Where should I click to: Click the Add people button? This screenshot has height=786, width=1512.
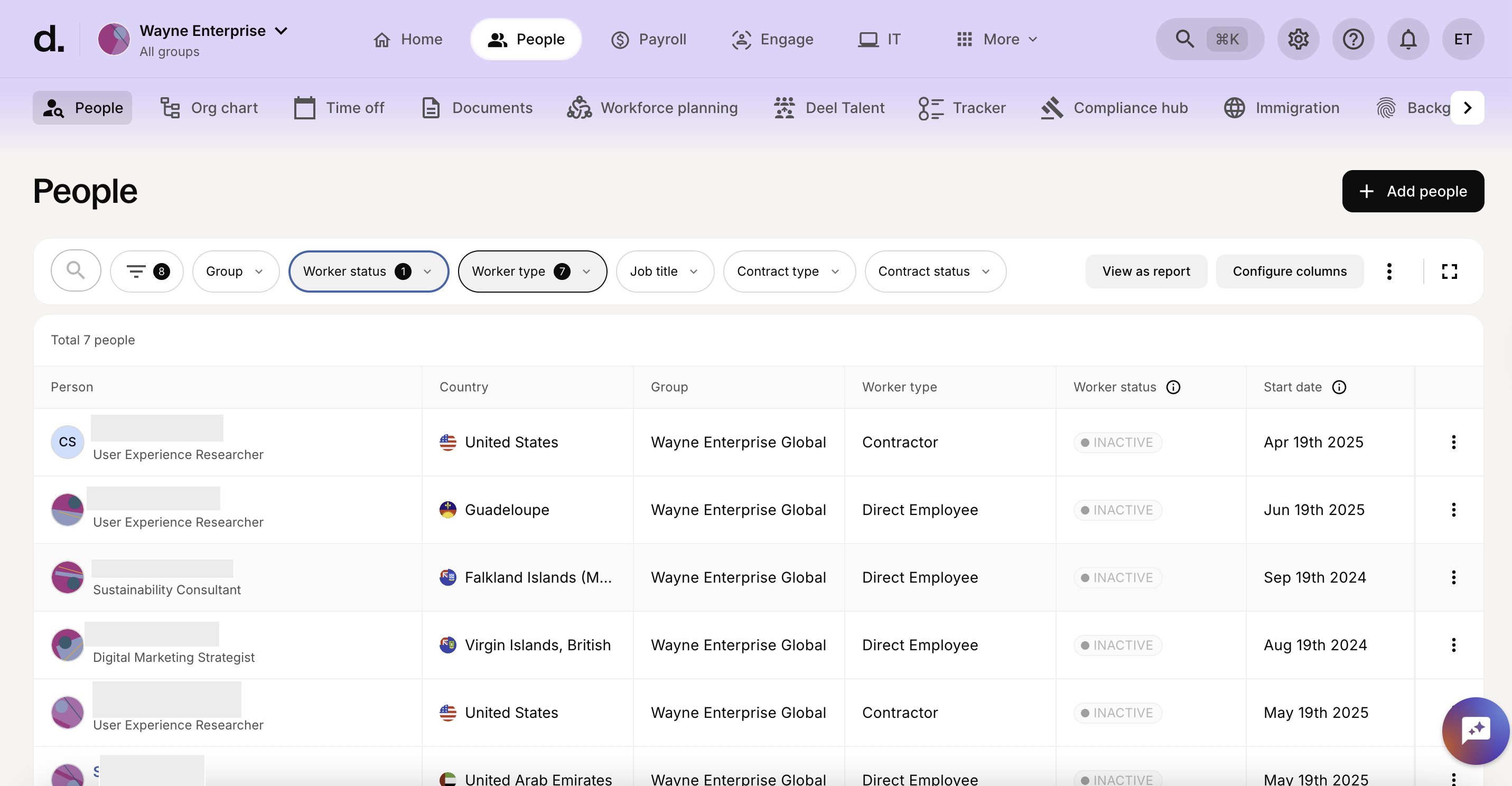point(1413,191)
